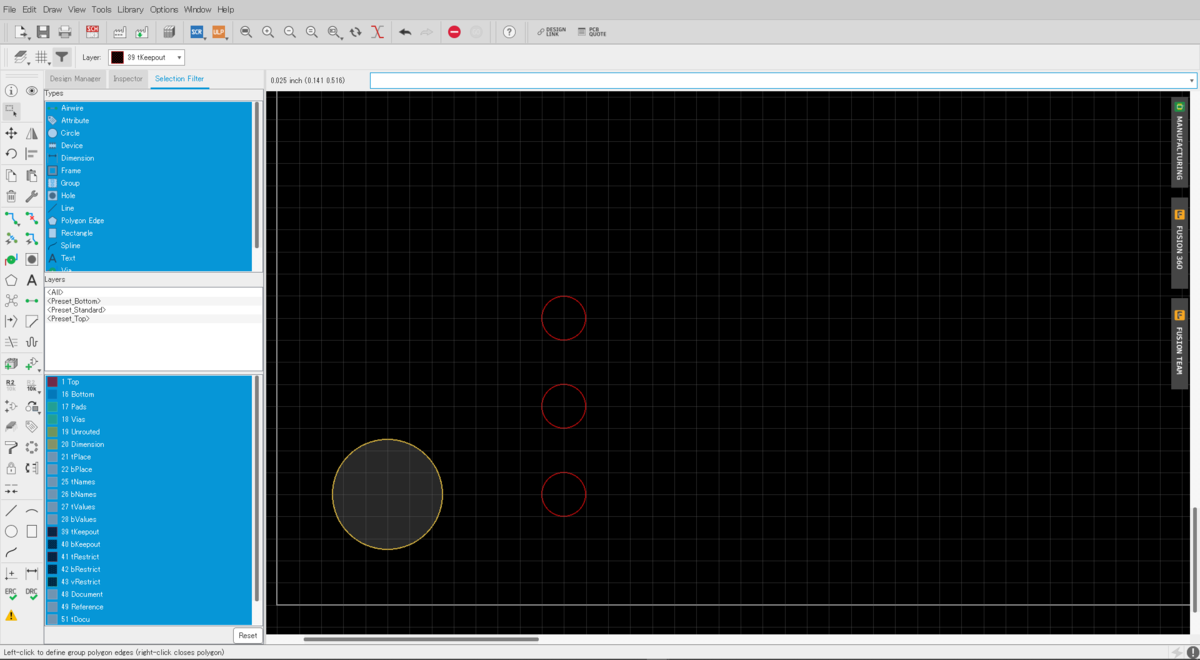Screen dimensions: 1200x660
Task: Toggle Hole type in selection filter
Action: (148, 196)
